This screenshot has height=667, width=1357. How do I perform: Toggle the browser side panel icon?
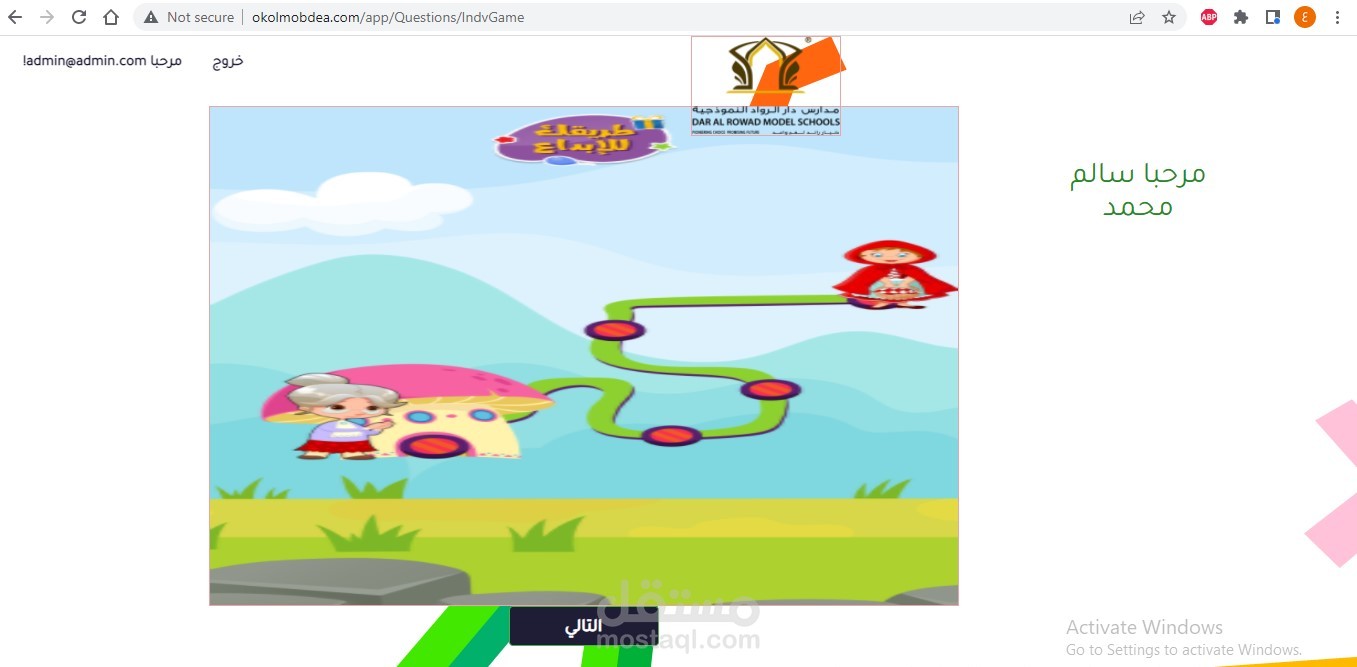click(x=1273, y=17)
